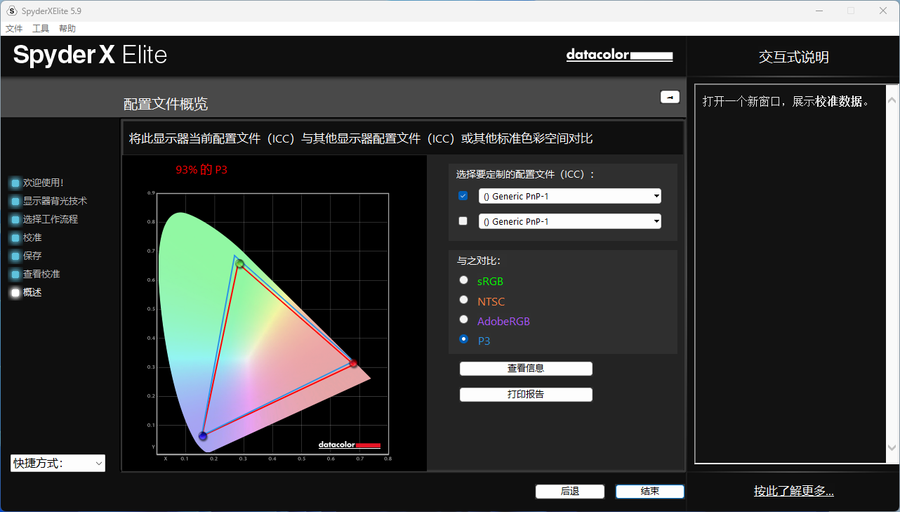
Task: Open the 按此了解更多 link
Action: 793,491
